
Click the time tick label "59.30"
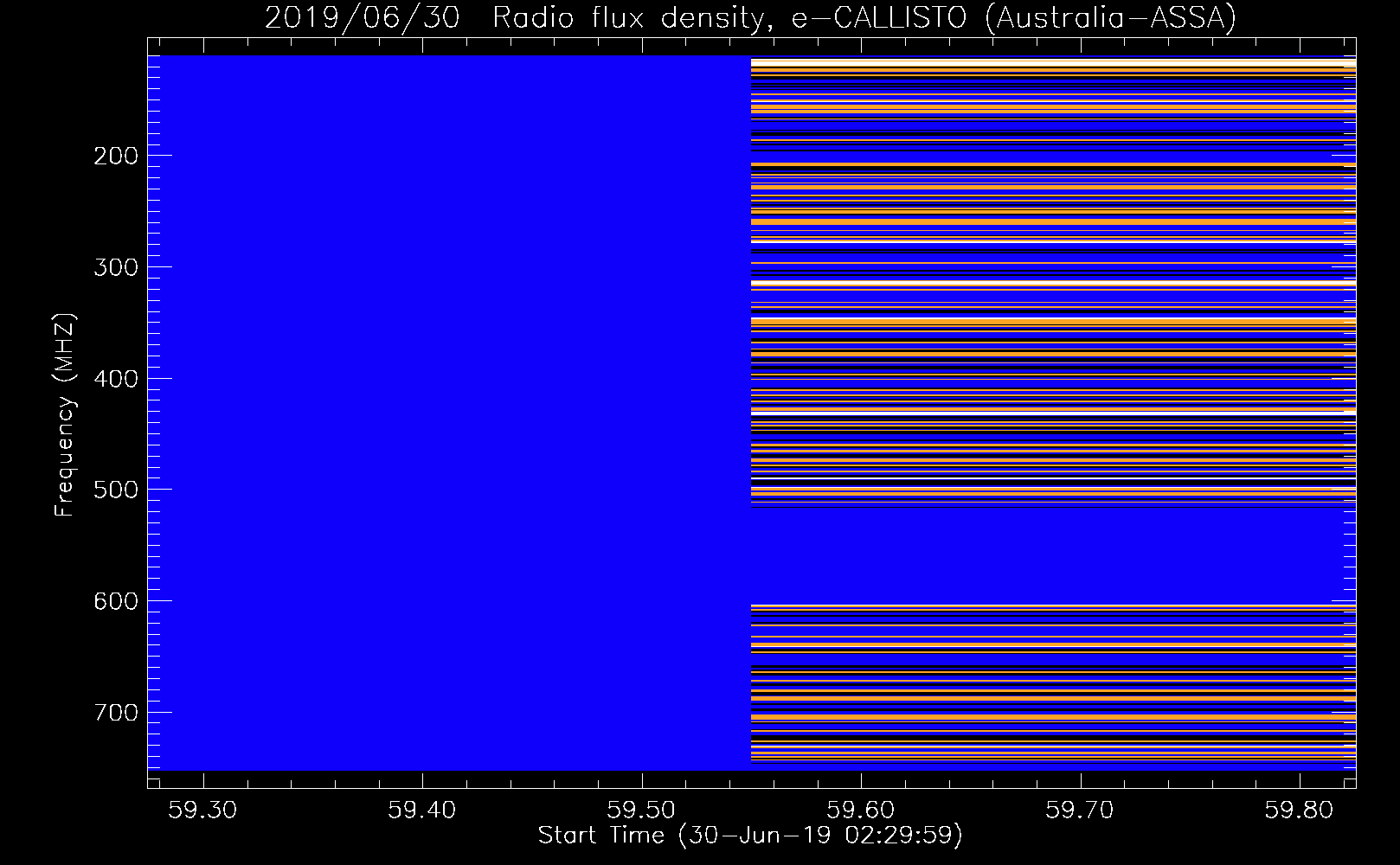(202, 810)
